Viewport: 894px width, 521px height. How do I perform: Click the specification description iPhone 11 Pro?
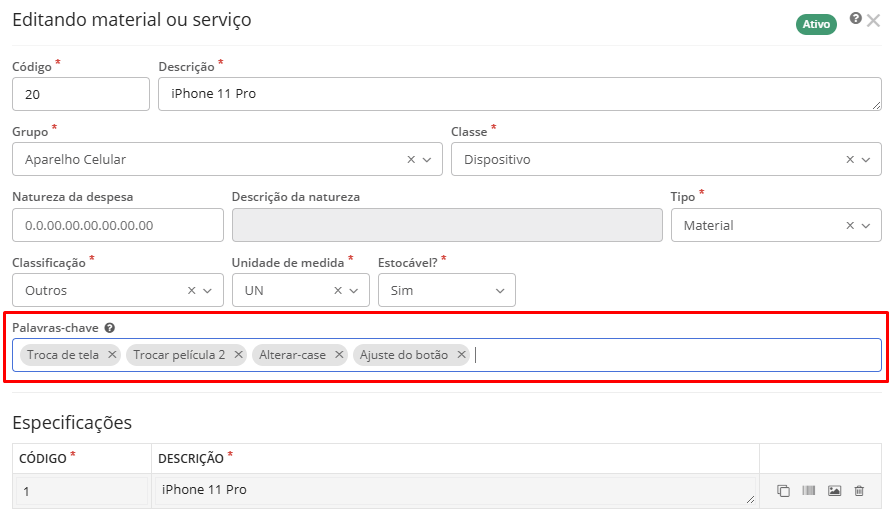[456, 491]
